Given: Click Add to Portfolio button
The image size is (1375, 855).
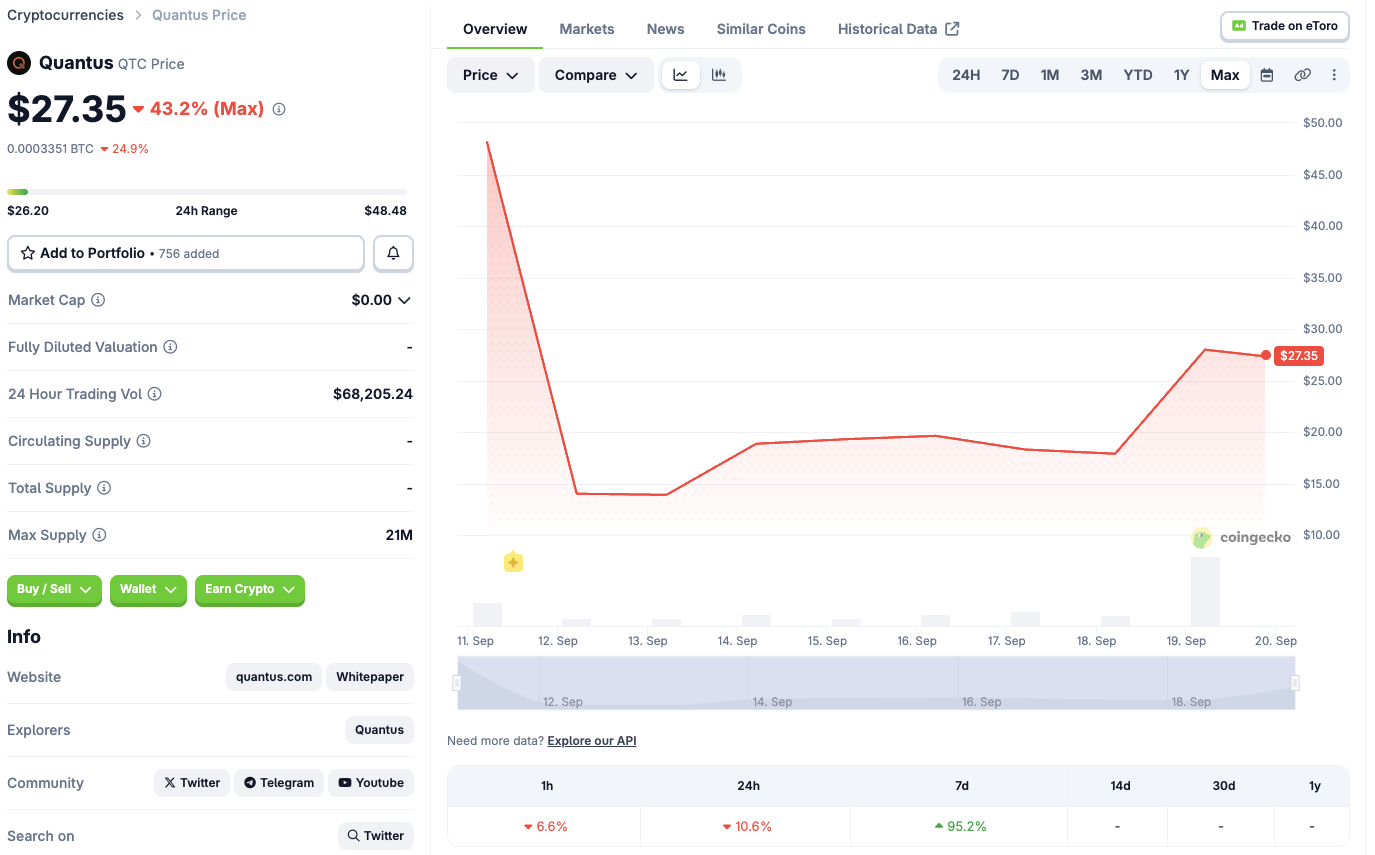Looking at the screenshot, I should click(186, 253).
